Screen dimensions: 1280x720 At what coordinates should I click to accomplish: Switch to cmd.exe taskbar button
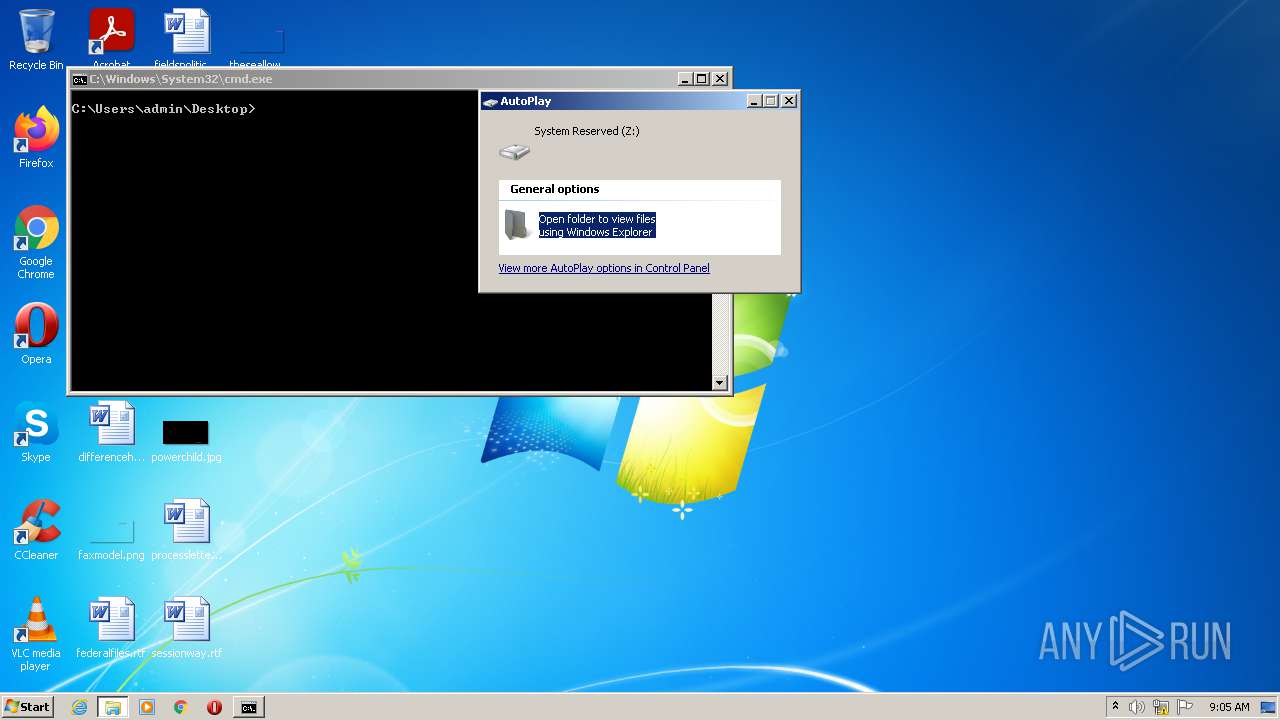(248, 707)
